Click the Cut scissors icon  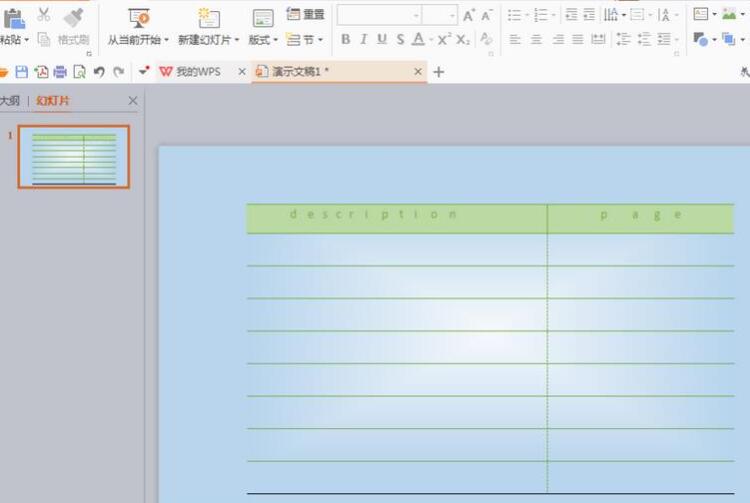point(44,14)
